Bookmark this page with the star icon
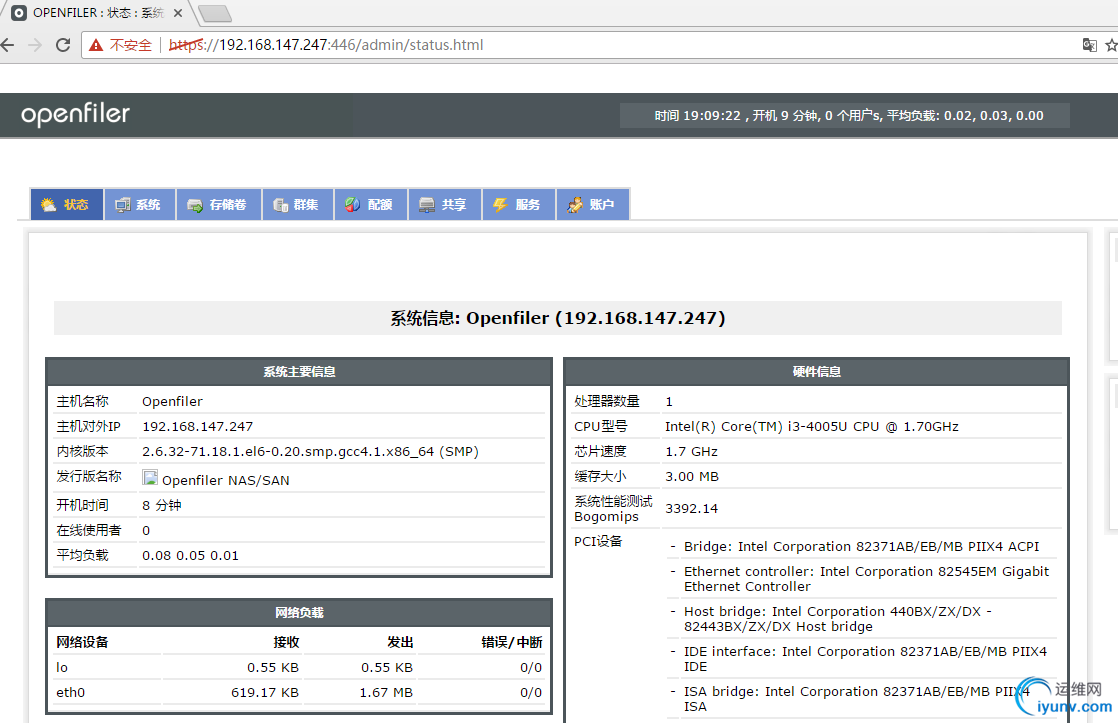Screen dimensions: 1118x723 point(1111,45)
